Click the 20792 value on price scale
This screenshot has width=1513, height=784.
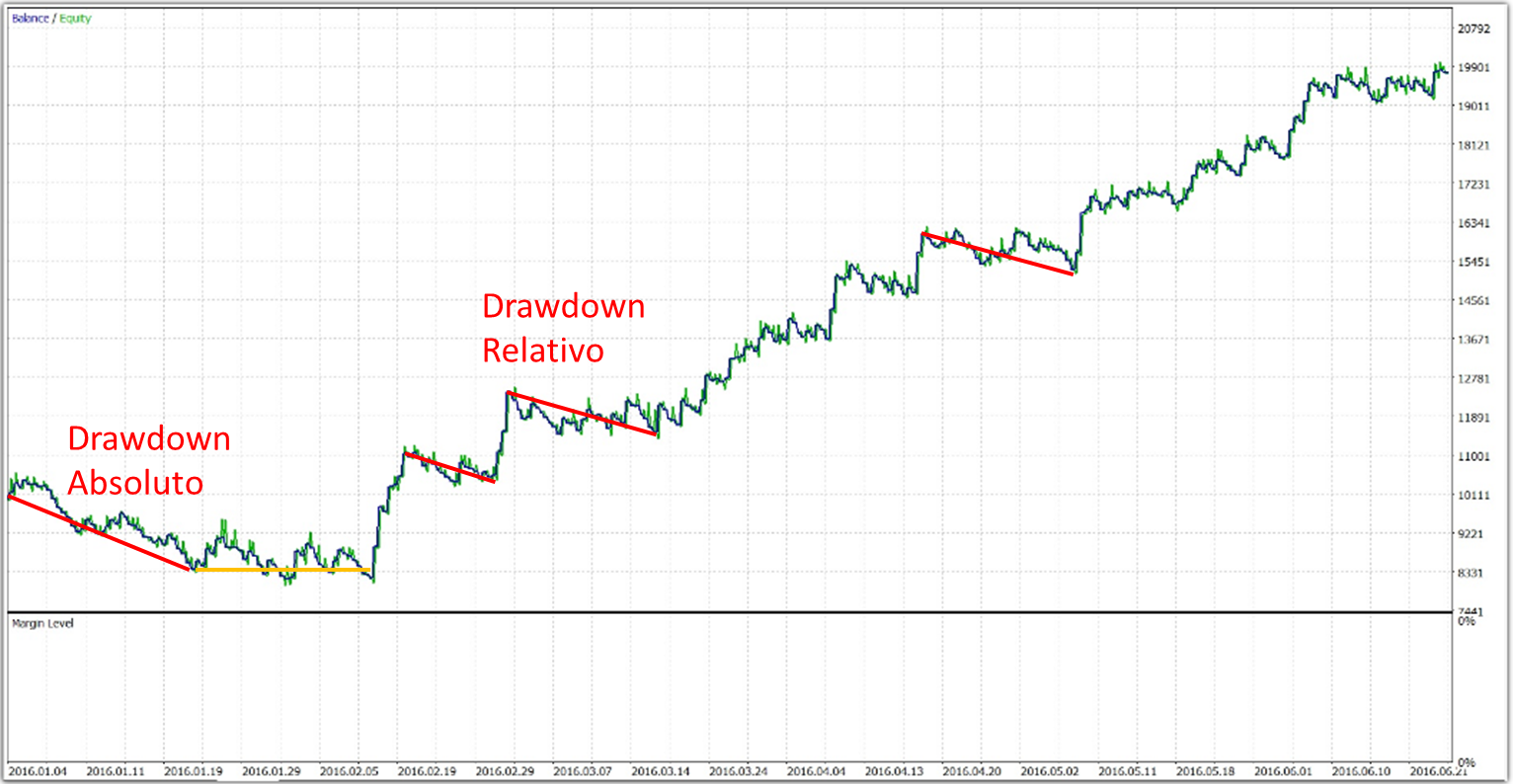pyautogui.click(x=1473, y=30)
